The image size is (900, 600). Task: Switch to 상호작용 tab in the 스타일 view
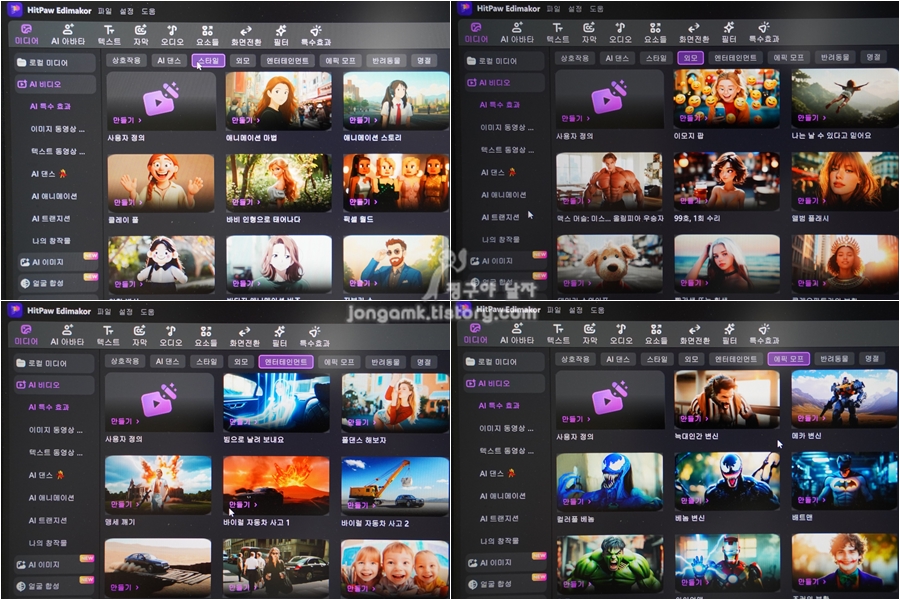[x=126, y=61]
